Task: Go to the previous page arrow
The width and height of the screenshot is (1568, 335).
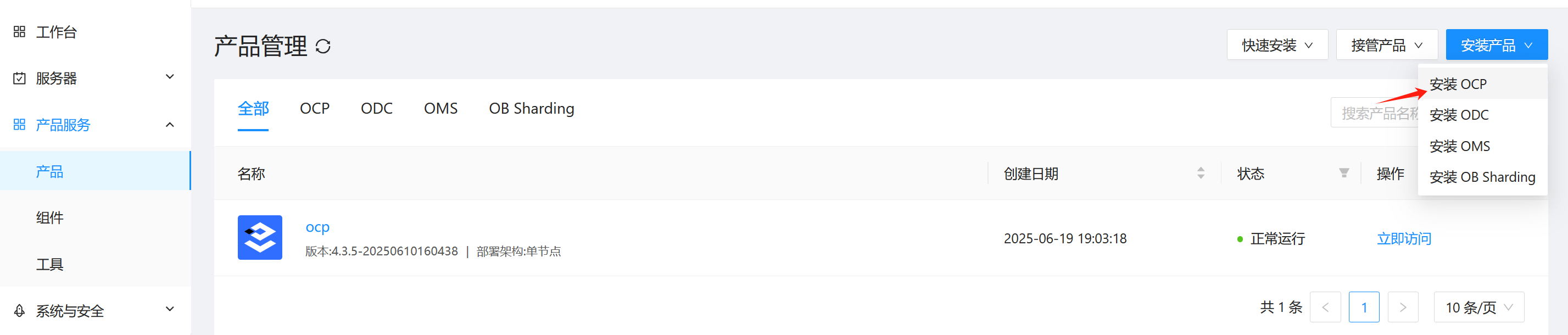Action: coord(1325,307)
